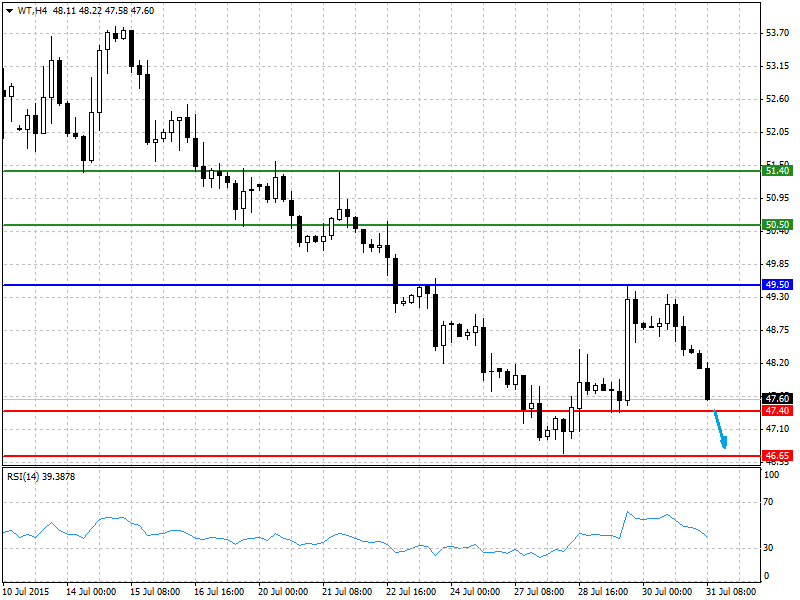Viewport: 800px width, 600px height.
Task: Select the red horizontal line at 46.65
Action: [x=382, y=456]
